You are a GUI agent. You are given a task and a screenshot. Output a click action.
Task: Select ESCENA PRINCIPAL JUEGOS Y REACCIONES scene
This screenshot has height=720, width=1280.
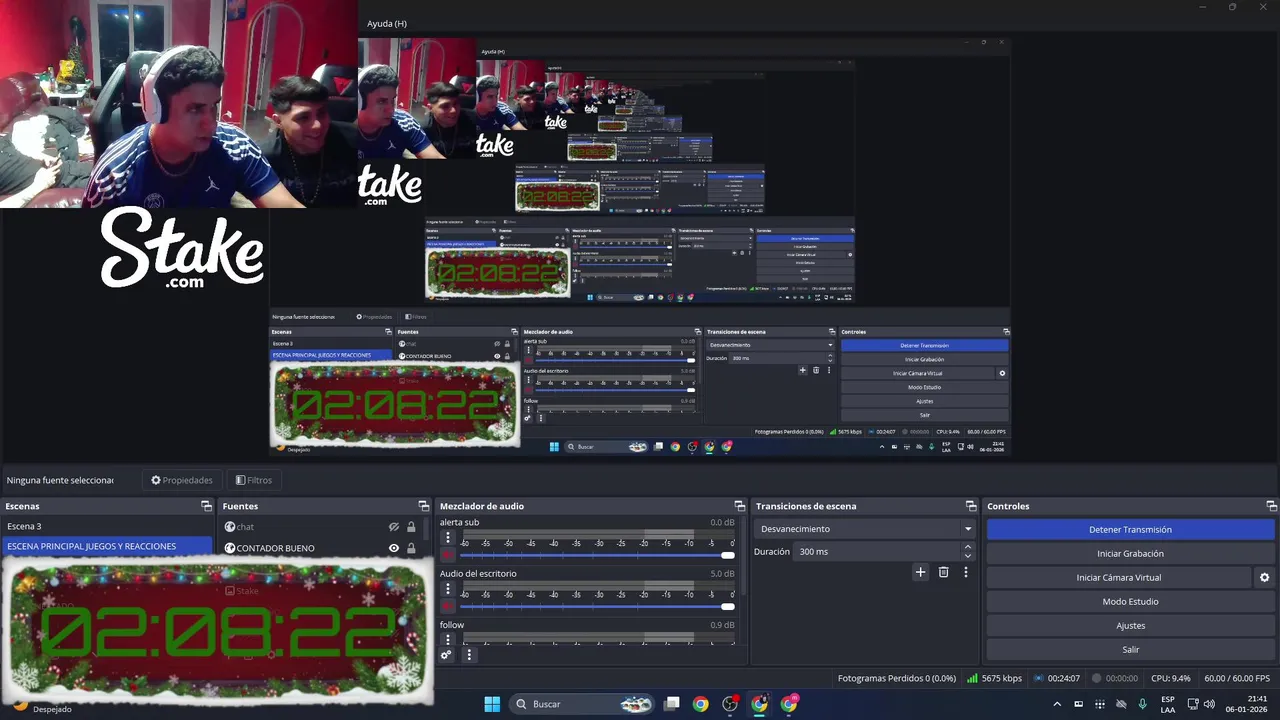coord(107,546)
